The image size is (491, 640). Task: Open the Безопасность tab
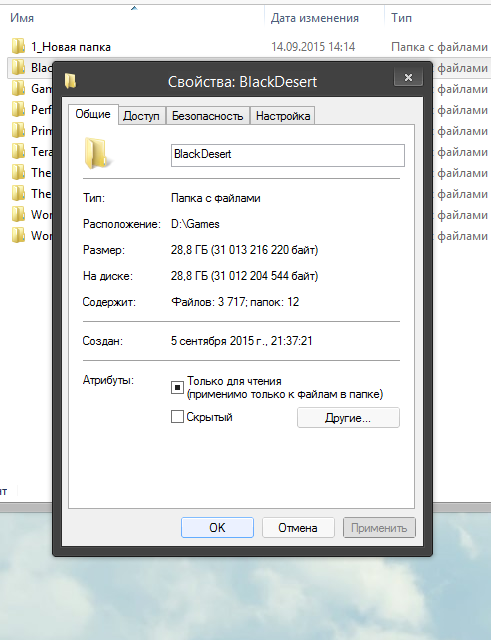208,116
